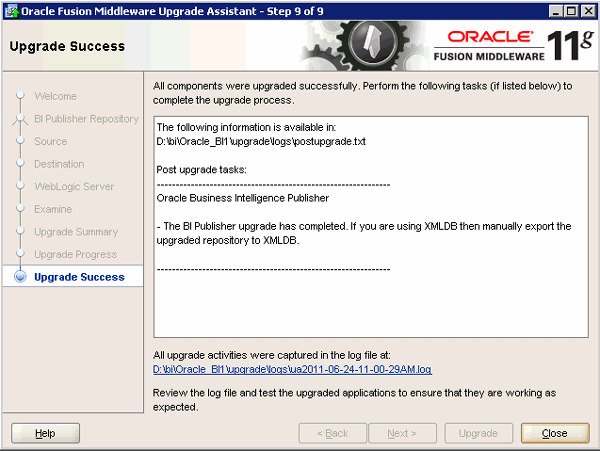Open Help for the upgrade assistant

click(x=45, y=433)
